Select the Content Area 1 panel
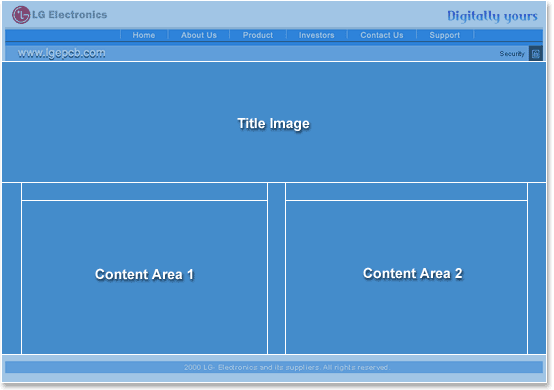Image resolution: width=554 pixels, height=390 pixels. [144, 277]
